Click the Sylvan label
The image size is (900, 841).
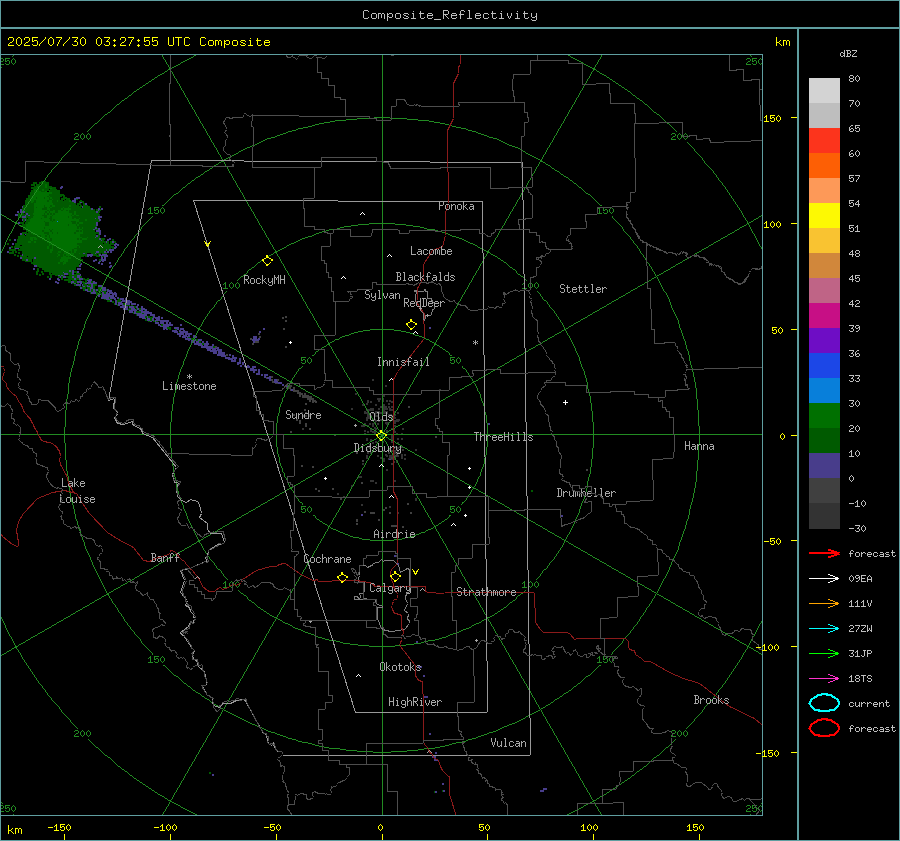click(x=382, y=295)
